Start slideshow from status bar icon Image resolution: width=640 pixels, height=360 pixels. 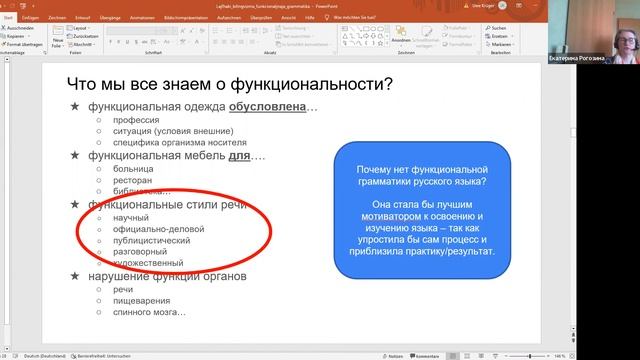point(495,356)
